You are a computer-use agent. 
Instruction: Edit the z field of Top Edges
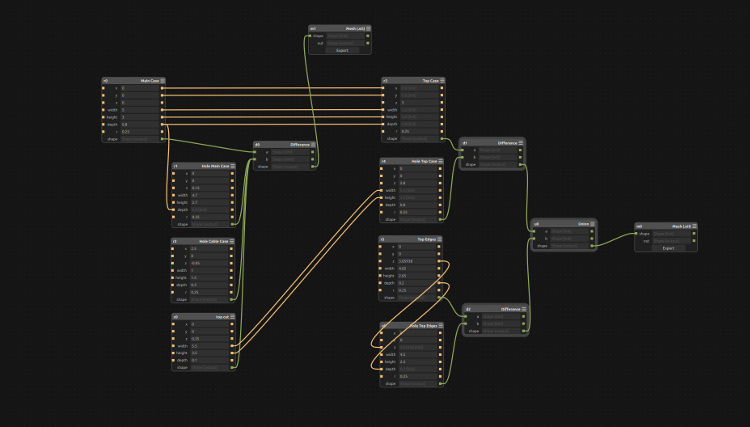[x=417, y=261]
